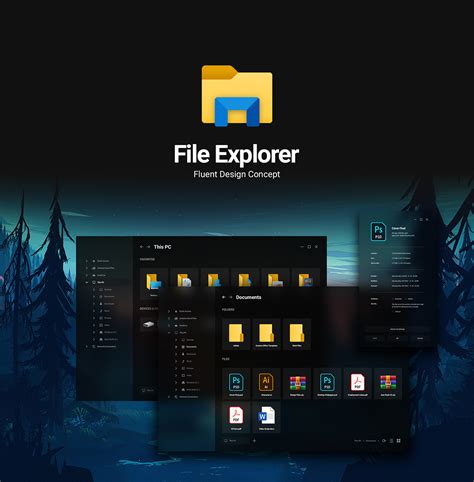Switch to grid view in Documents window
Viewport: 474px width, 482px height.
(398, 441)
